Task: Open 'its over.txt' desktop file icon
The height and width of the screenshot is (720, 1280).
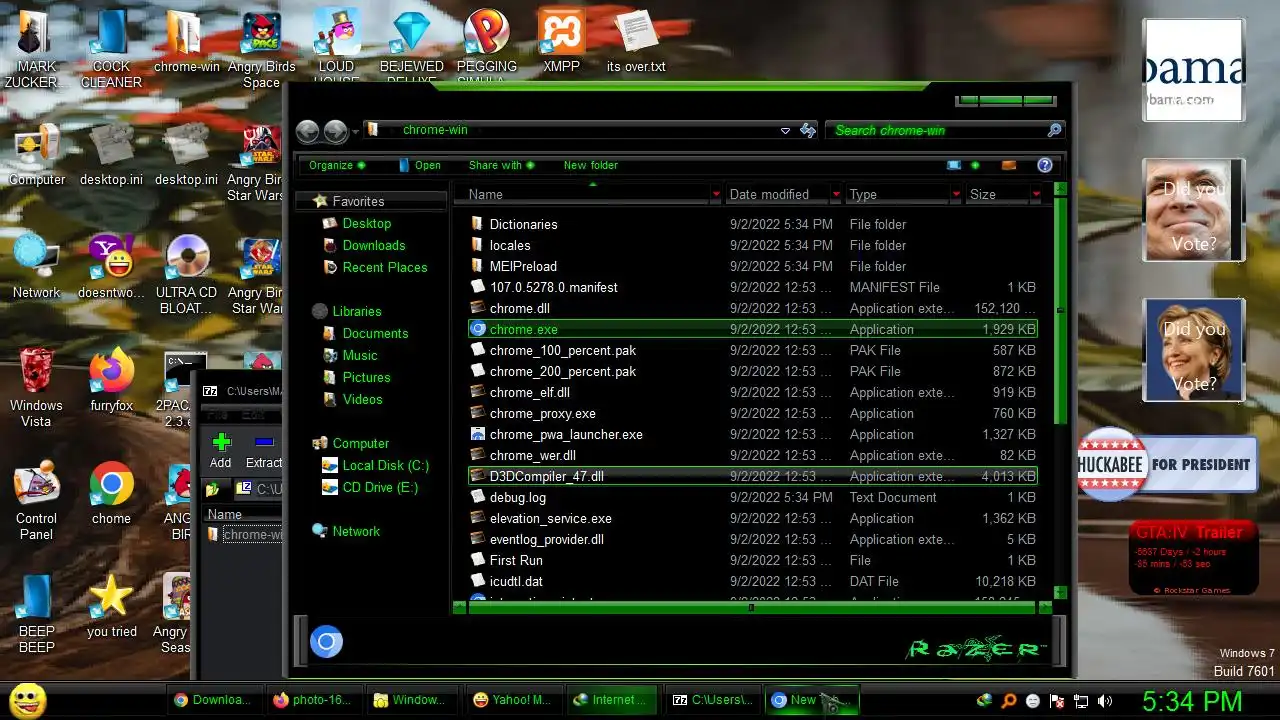Action: [636, 32]
